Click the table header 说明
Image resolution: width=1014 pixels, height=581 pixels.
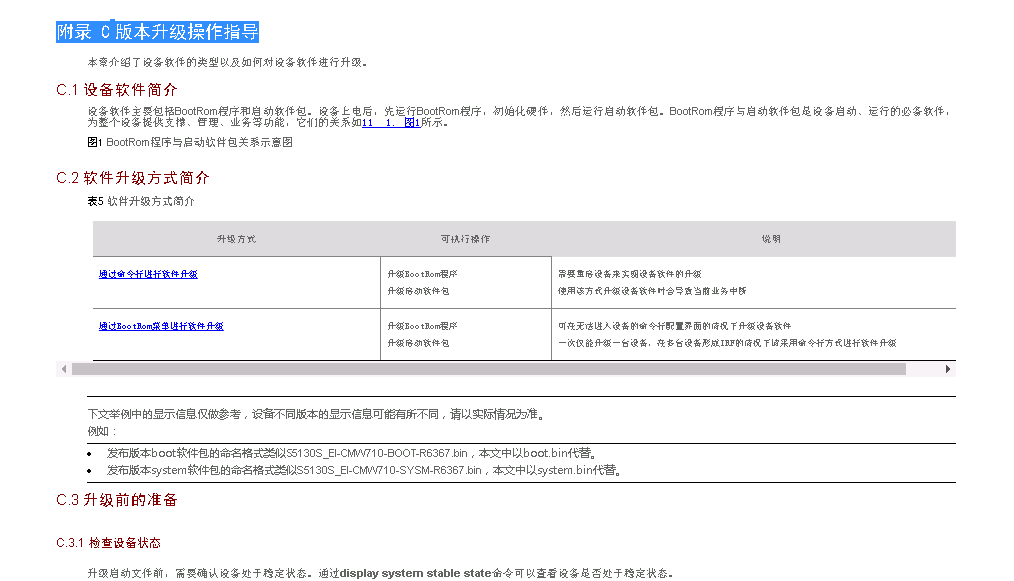771,239
